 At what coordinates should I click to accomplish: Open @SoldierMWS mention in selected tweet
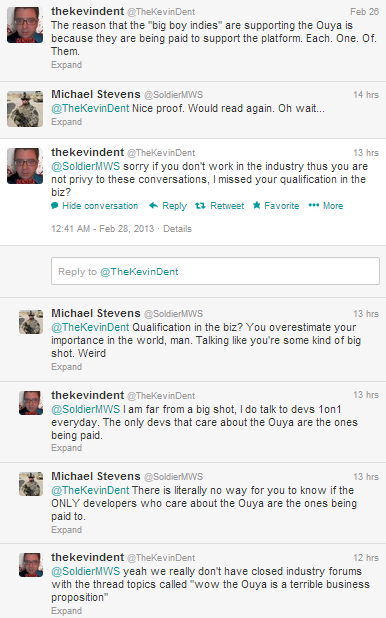coord(86,166)
